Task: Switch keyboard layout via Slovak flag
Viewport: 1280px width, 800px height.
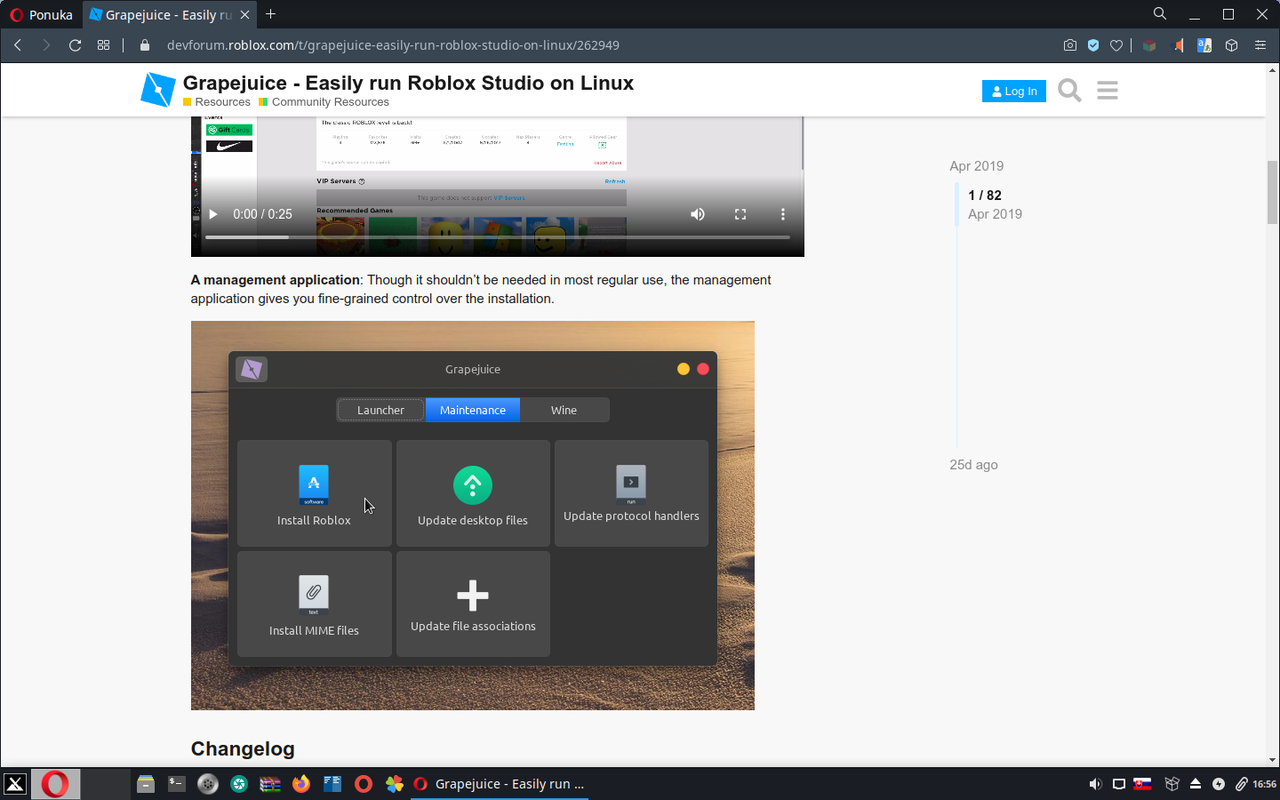Action: (x=1143, y=784)
